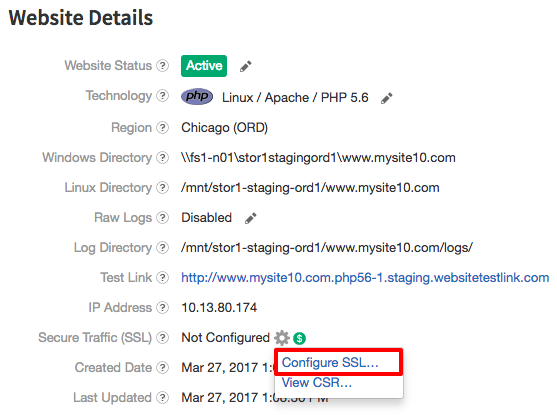557x415 pixels.
Task: Click the Raw Logs help icon
Action: pos(163,217)
